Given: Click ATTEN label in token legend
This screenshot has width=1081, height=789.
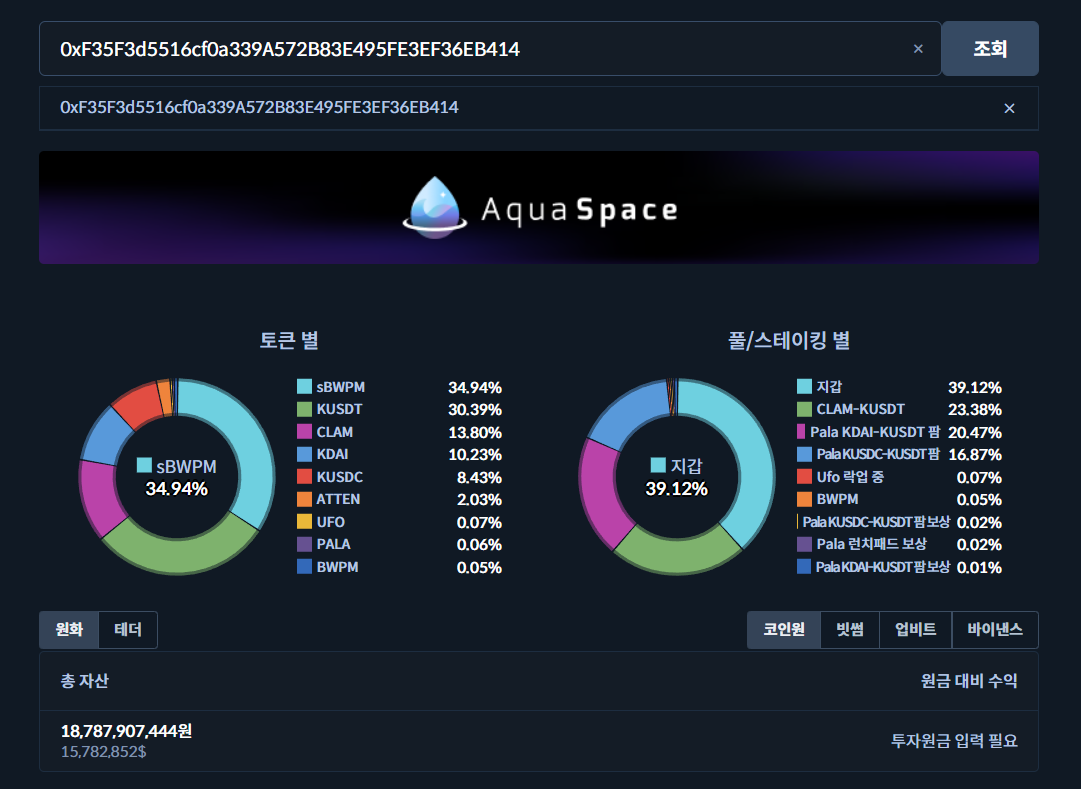Looking at the screenshot, I should pos(338,499).
